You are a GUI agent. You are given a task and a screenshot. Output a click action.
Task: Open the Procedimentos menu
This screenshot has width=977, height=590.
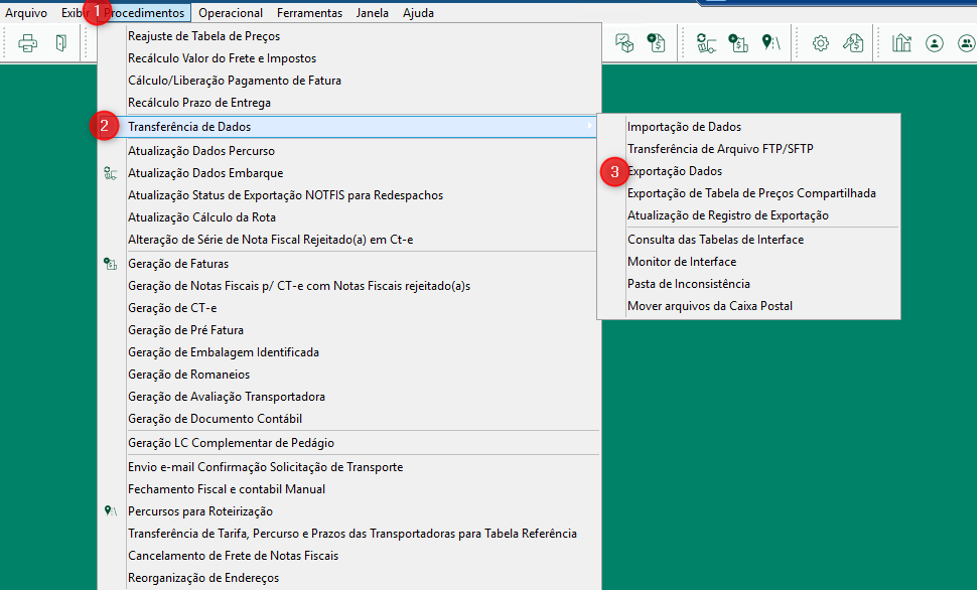tap(145, 12)
